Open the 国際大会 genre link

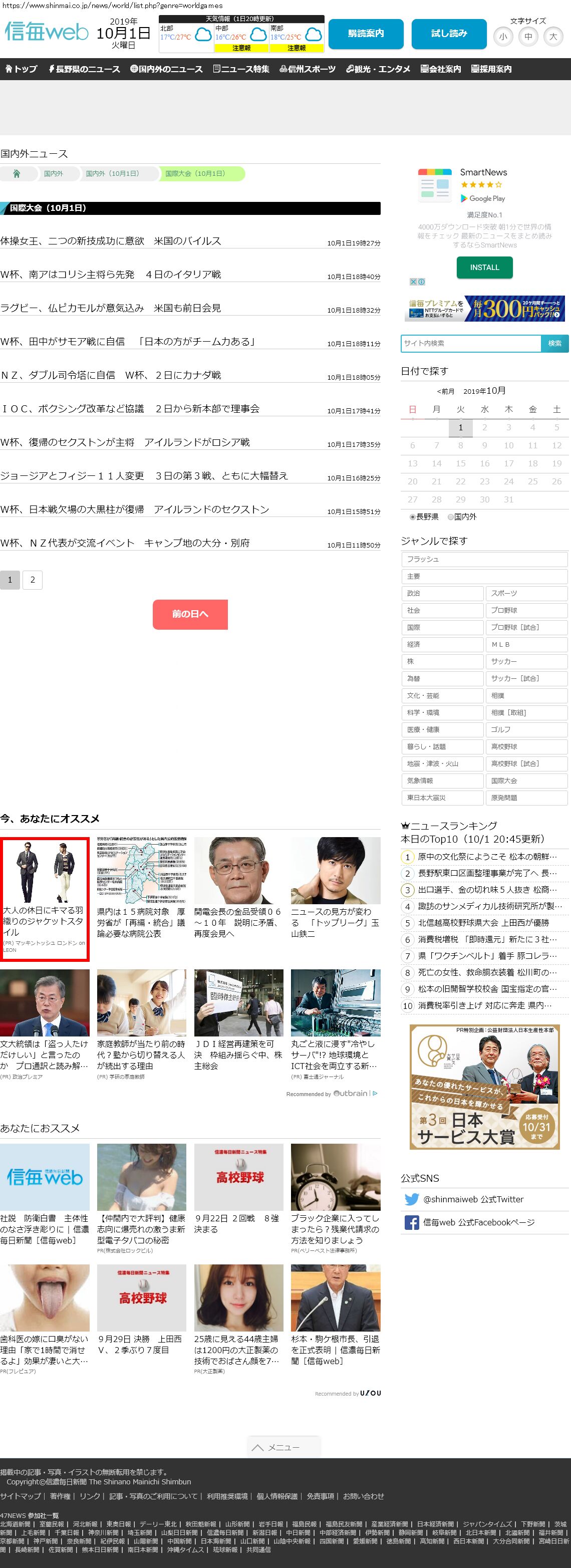(526, 780)
